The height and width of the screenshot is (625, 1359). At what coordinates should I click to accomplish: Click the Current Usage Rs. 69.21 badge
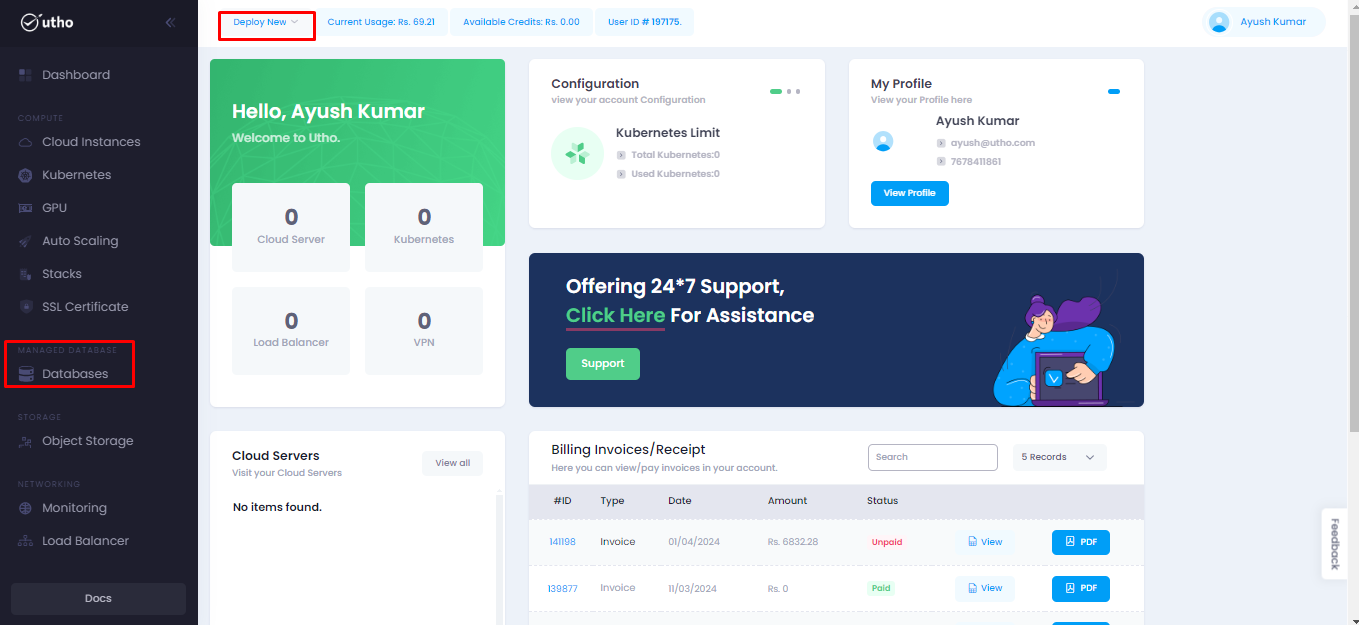(x=381, y=22)
